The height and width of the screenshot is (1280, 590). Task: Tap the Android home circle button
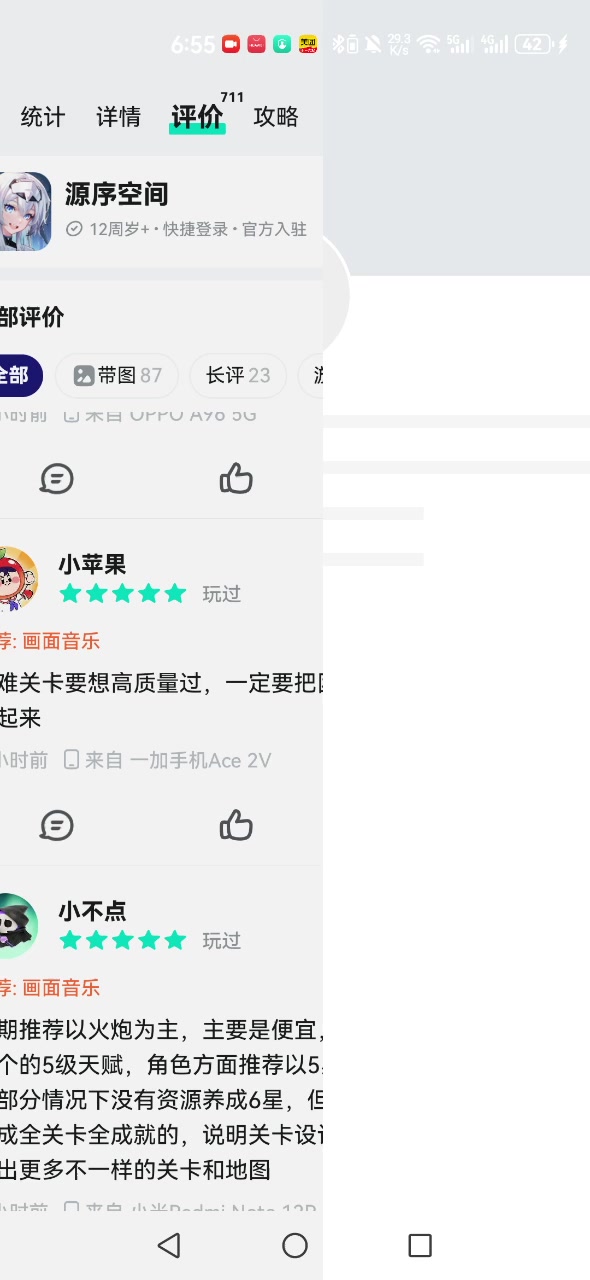click(x=295, y=1245)
